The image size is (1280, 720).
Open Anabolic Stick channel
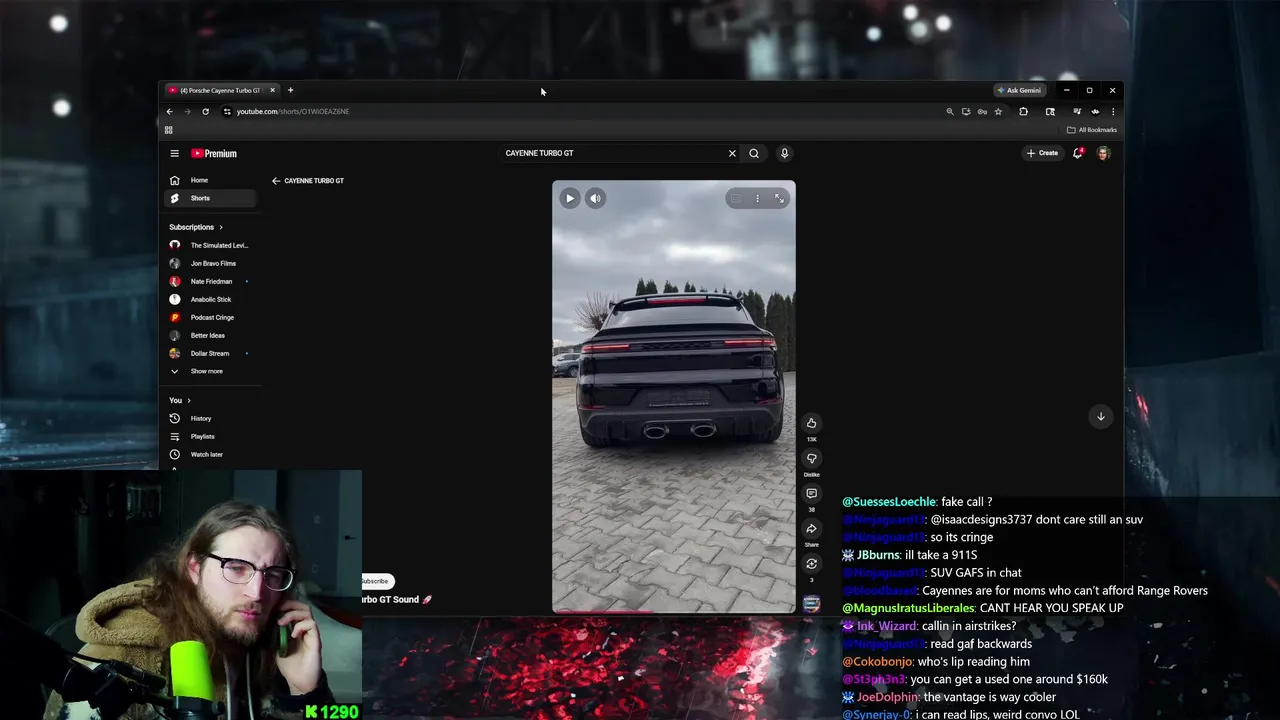(x=212, y=299)
